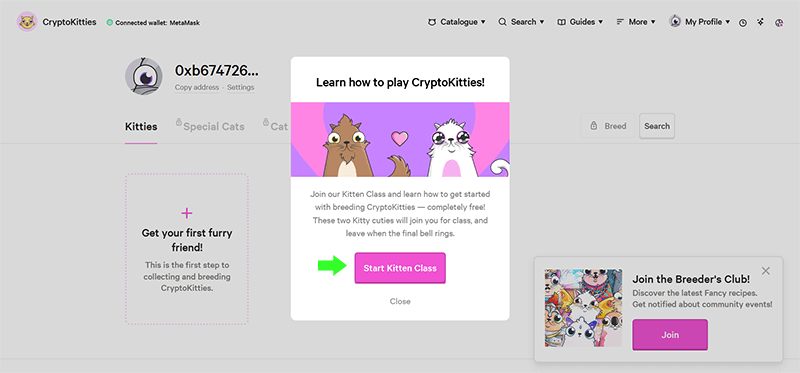The width and height of the screenshot is (800, 373).
Task: Click the Learn how to play heading
Action: click(x=400, y=82)
